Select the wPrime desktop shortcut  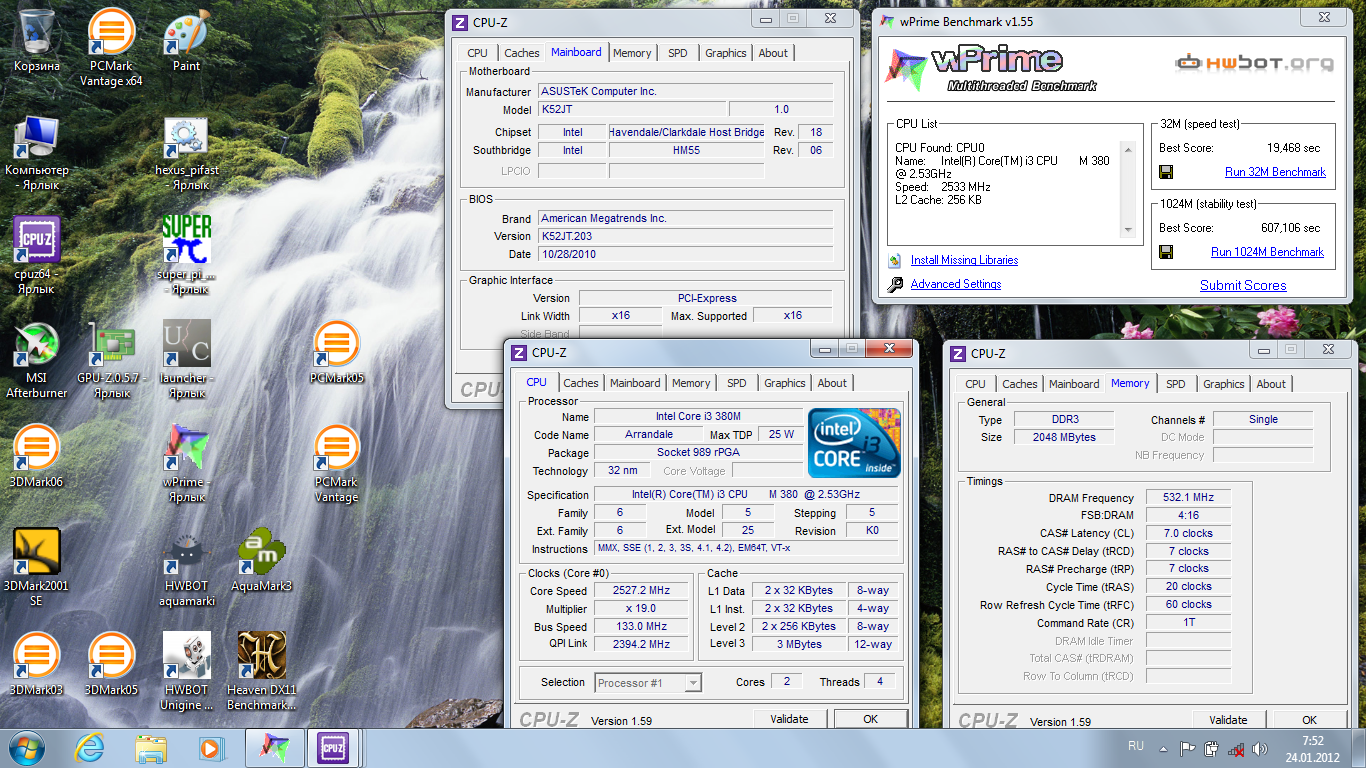(x=186, y=464)
